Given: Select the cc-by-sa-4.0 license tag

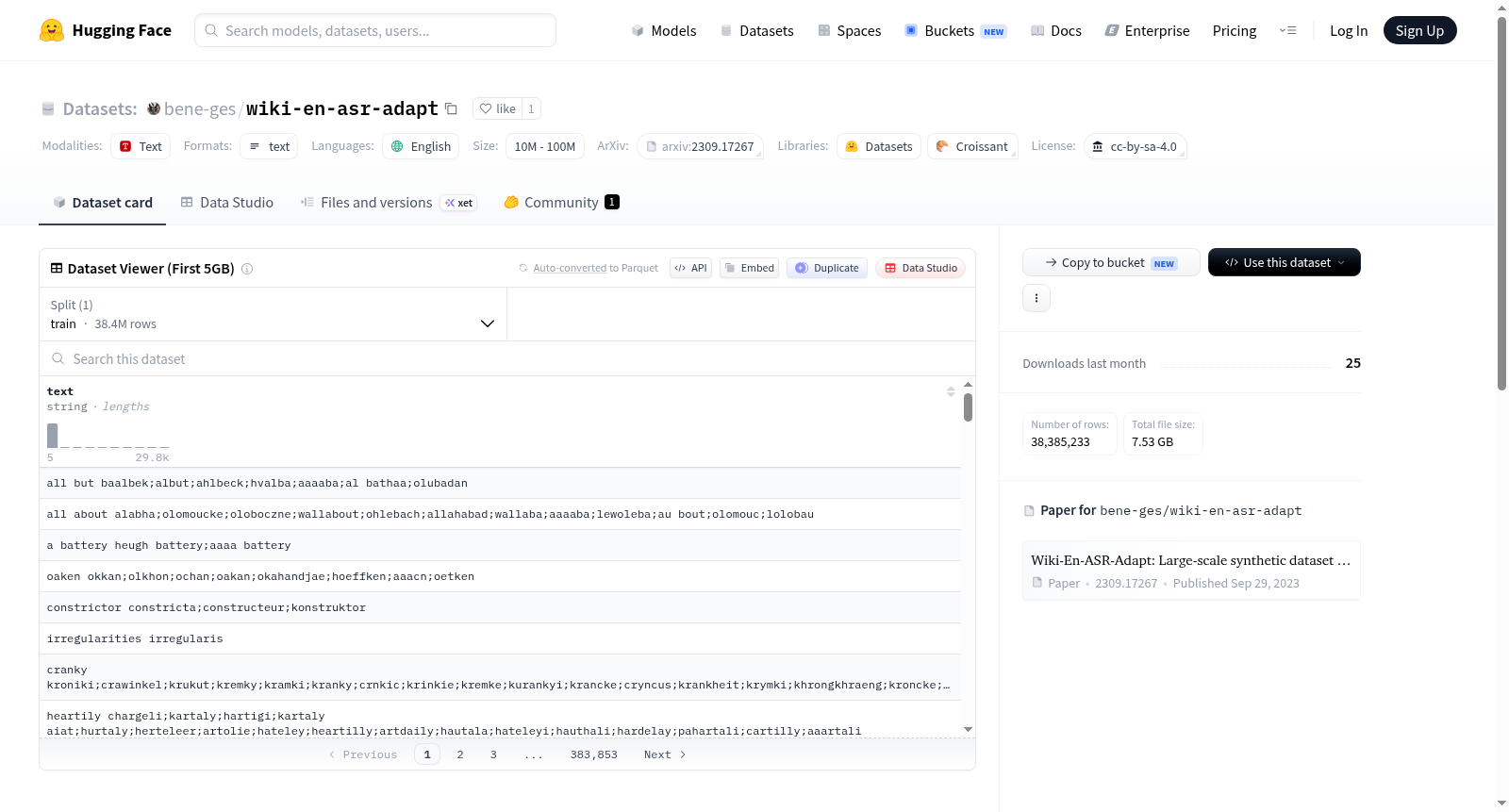Looking at the screenshot, I should coord(1135,146).
